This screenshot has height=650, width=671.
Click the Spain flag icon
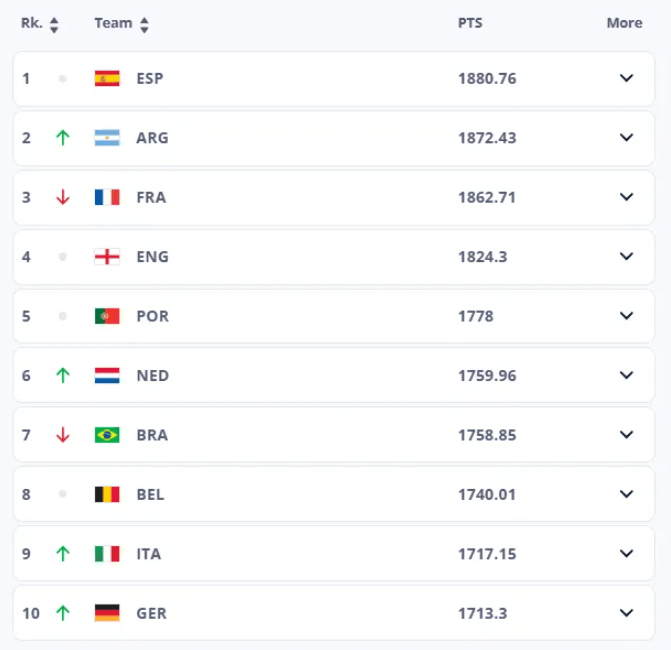pyautogui.click(x=107, y=78)
